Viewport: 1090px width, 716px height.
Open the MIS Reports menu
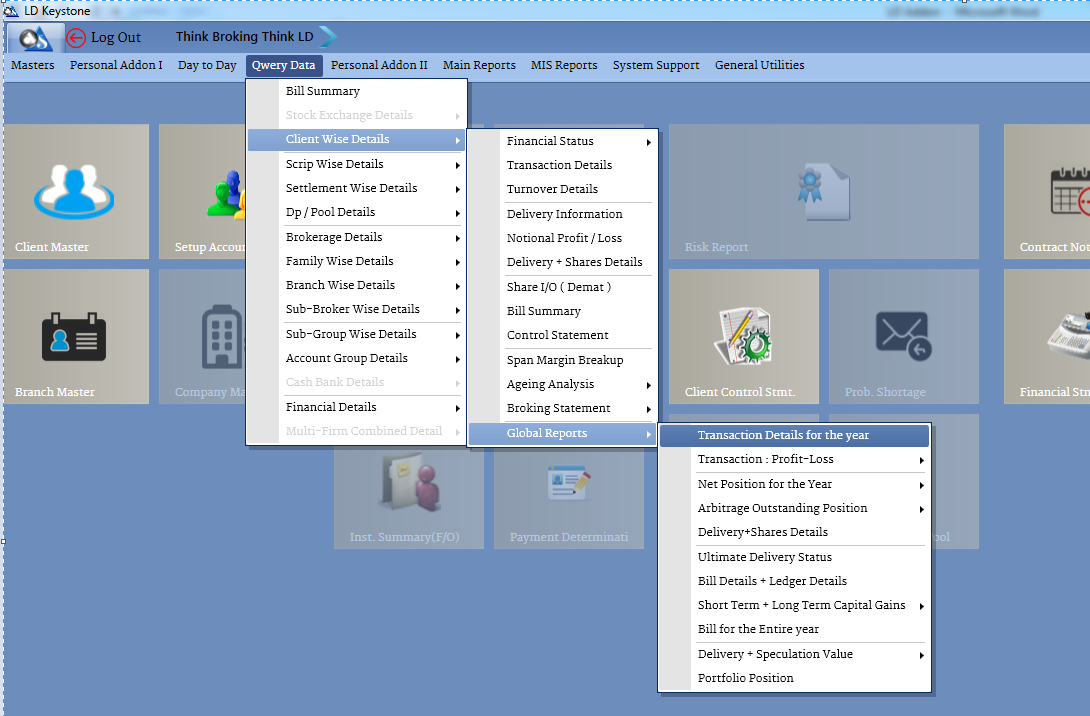(563, 65)
